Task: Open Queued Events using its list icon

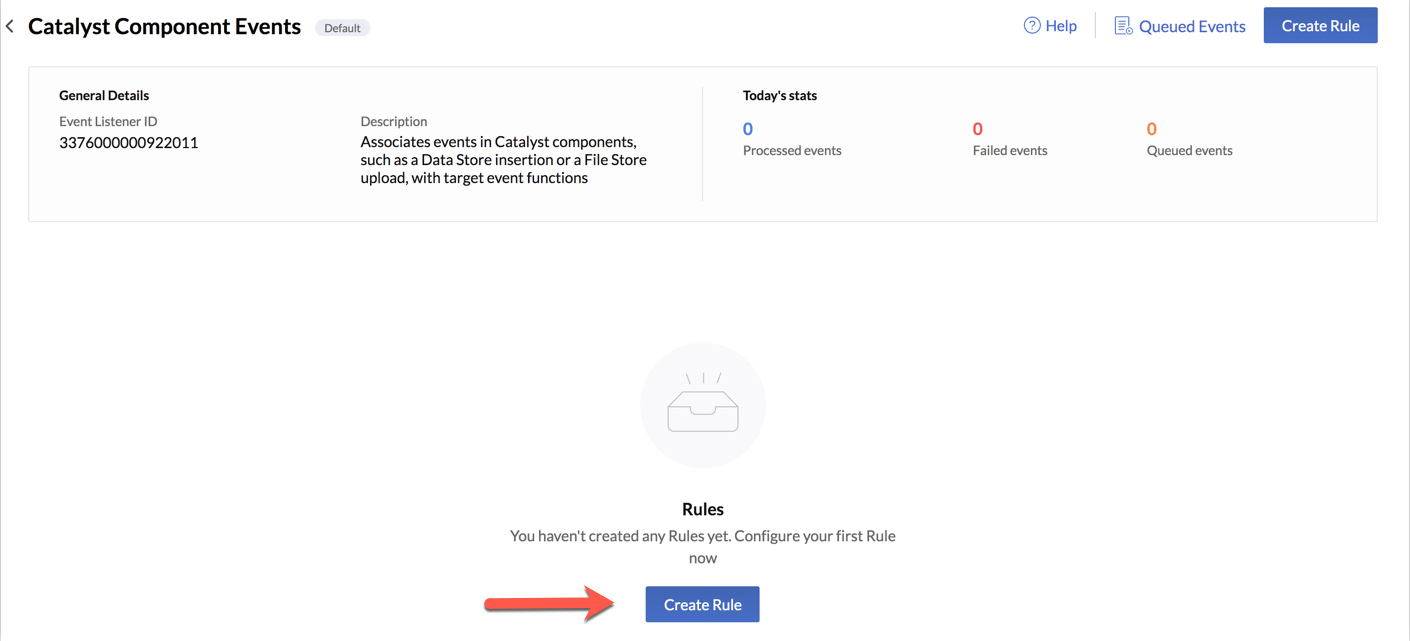Action: click(1124, 25)
